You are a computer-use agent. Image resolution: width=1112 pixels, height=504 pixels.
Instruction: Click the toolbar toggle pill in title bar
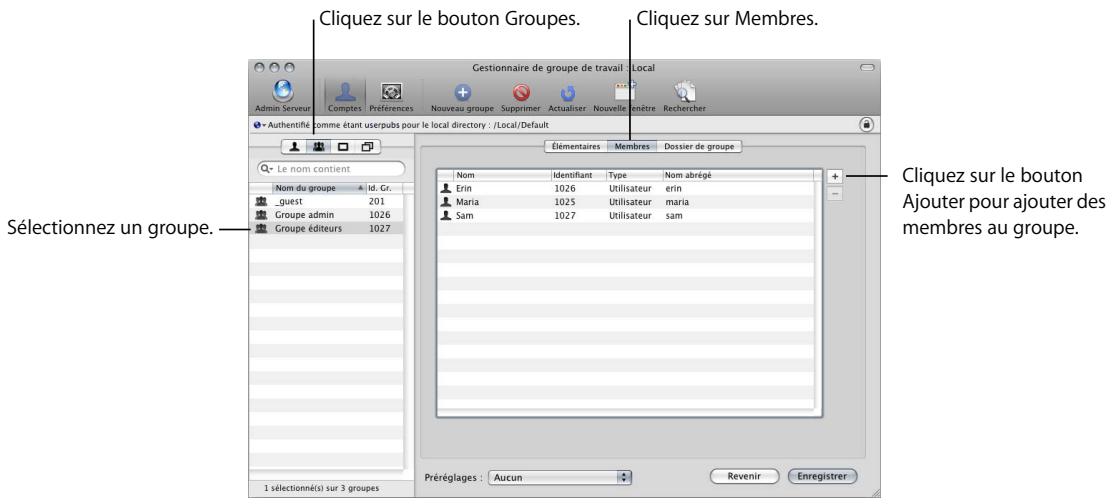click(x=867, y=67)
